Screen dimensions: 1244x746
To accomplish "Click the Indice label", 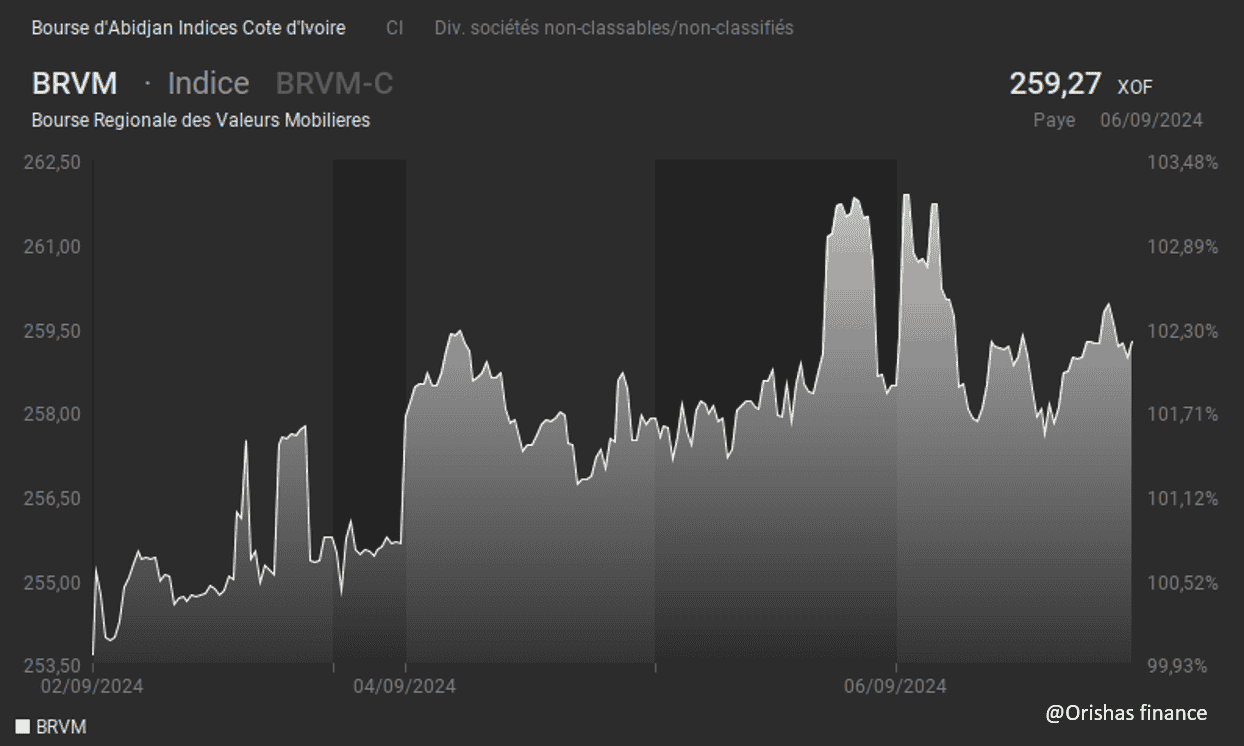I will pos(208,83).
